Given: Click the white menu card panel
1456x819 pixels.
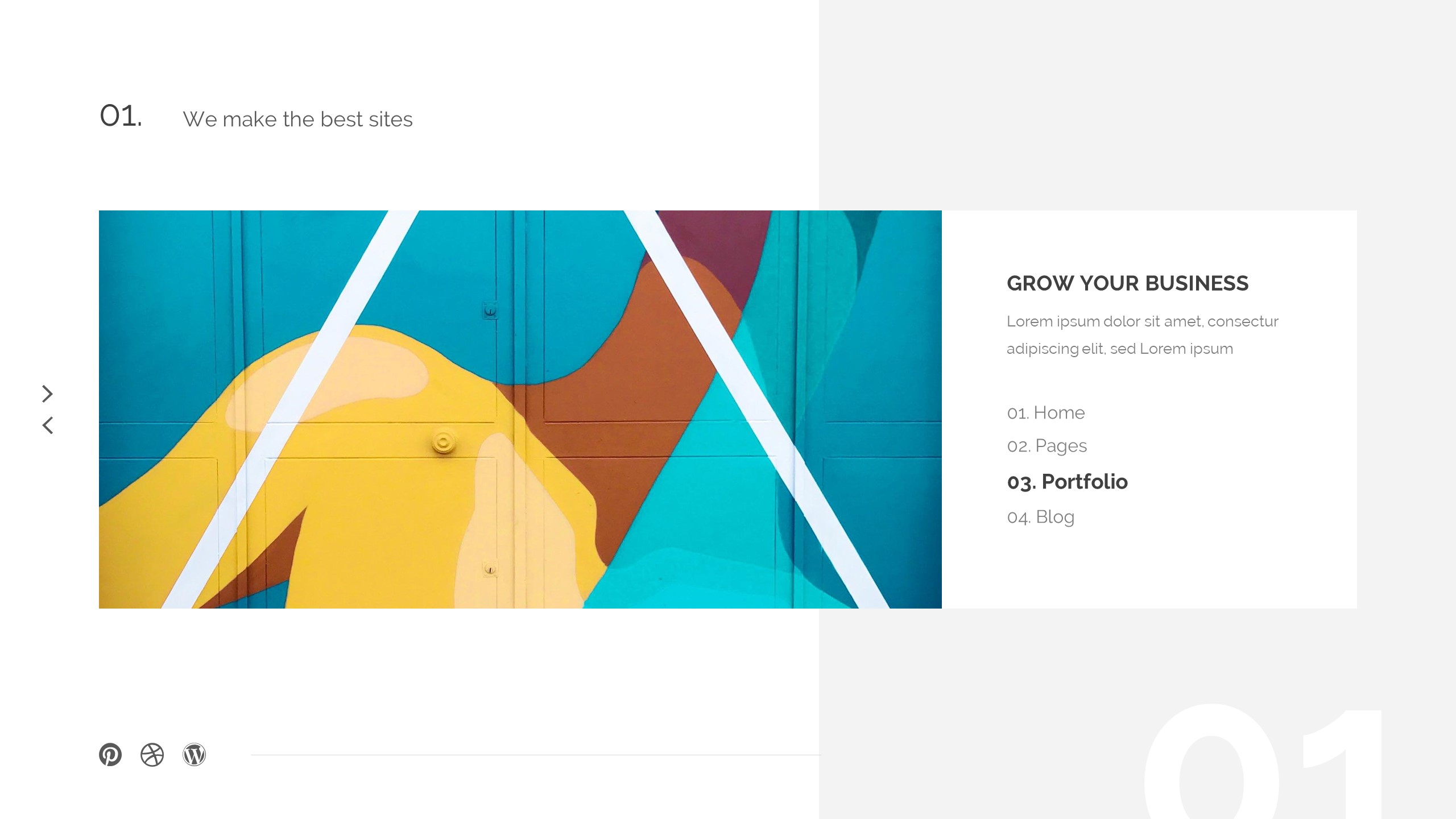Looking at the screenshot, I should [1149, 409].
